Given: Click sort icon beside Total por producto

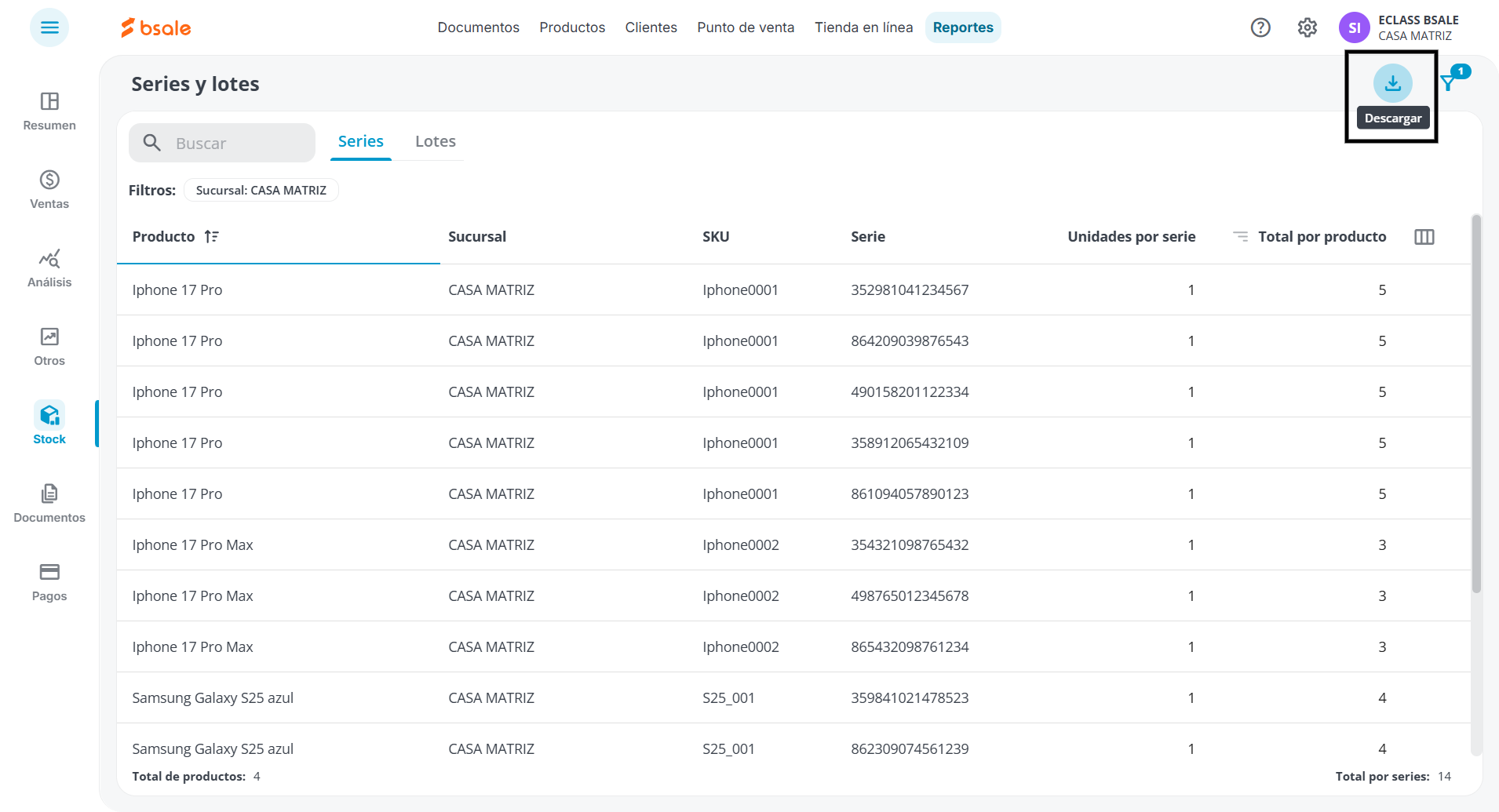Looking at the screenshot, I should [x=1240, y=236].
